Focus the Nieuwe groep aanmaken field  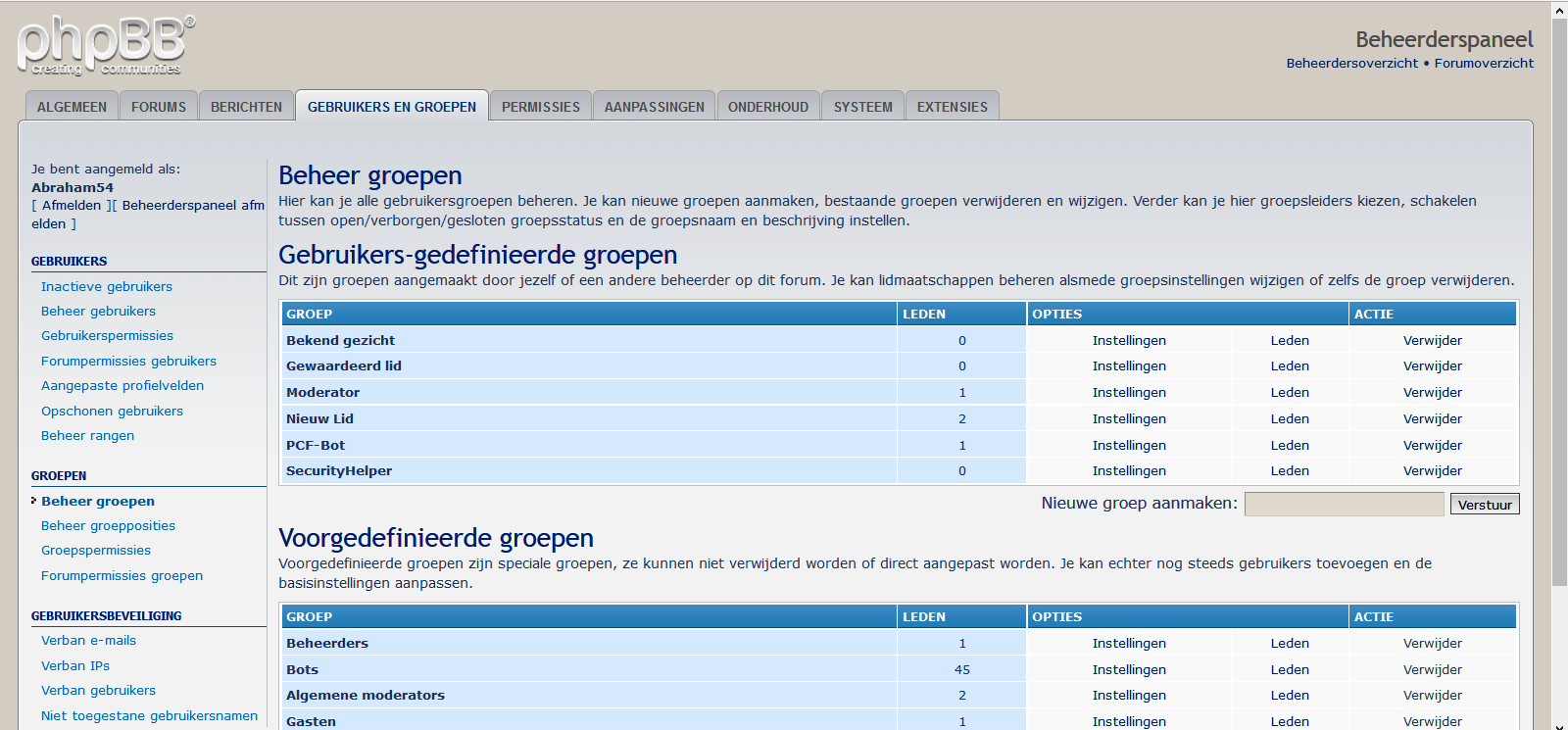[x=1344, y=504]
